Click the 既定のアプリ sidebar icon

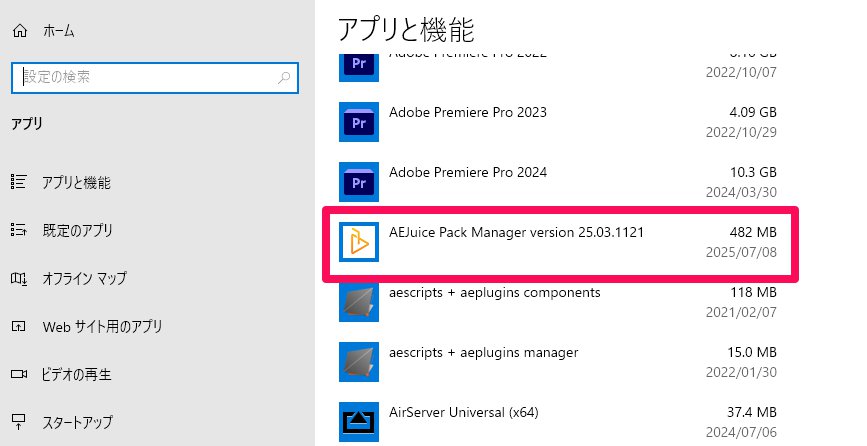click(x=18, y=229)
